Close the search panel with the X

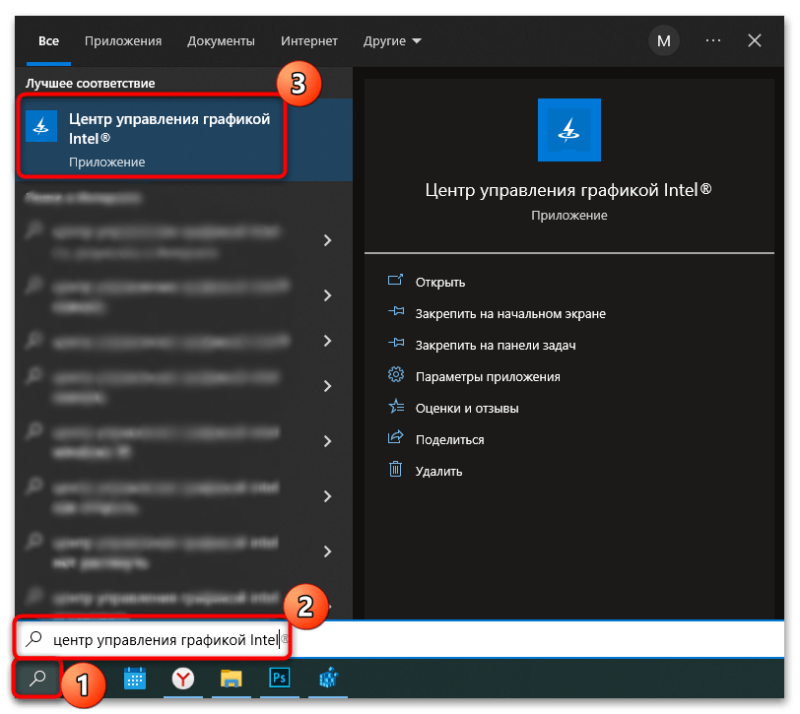click(754, 41)
